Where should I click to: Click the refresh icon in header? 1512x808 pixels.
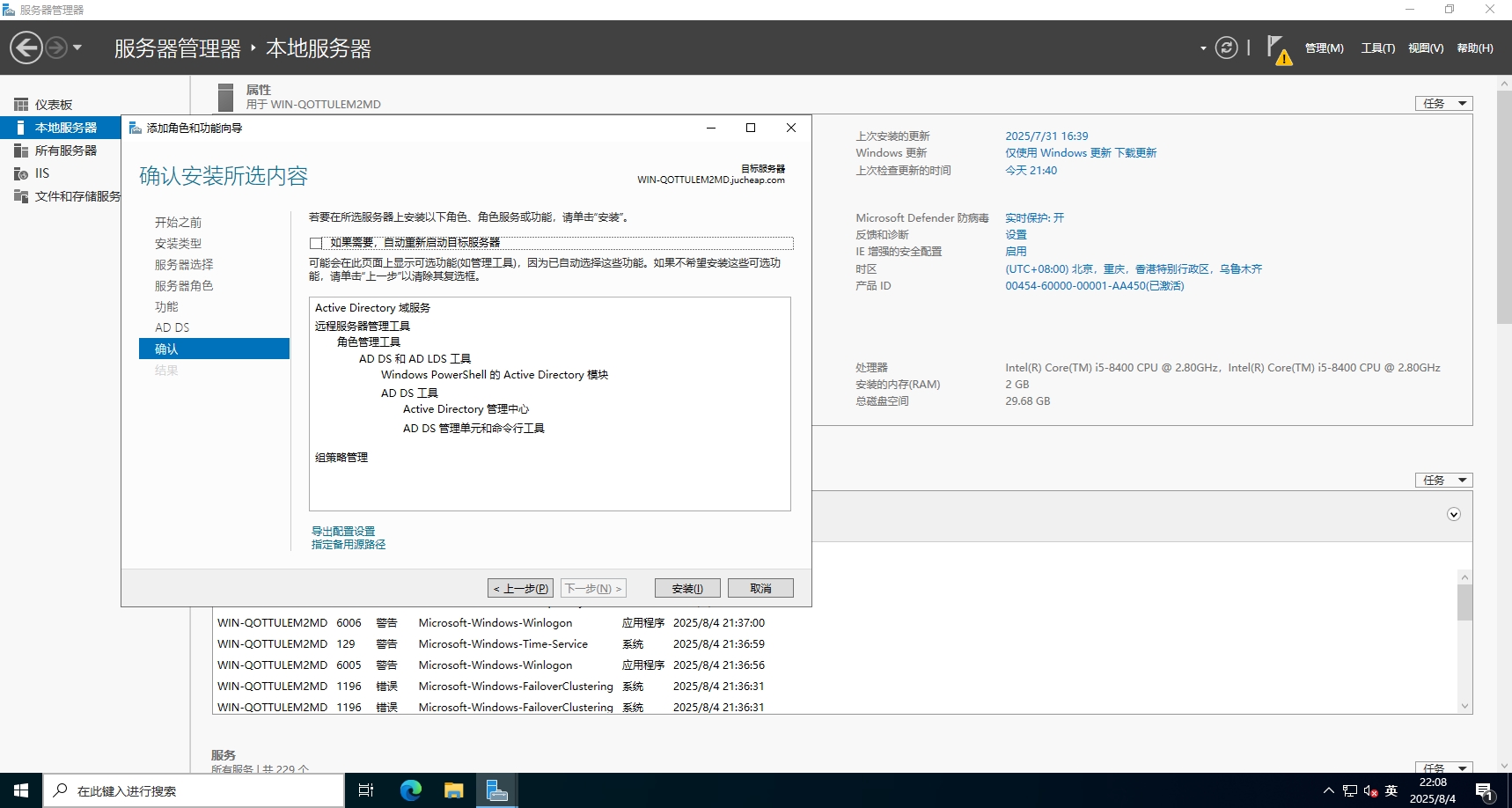[1226, 48]
